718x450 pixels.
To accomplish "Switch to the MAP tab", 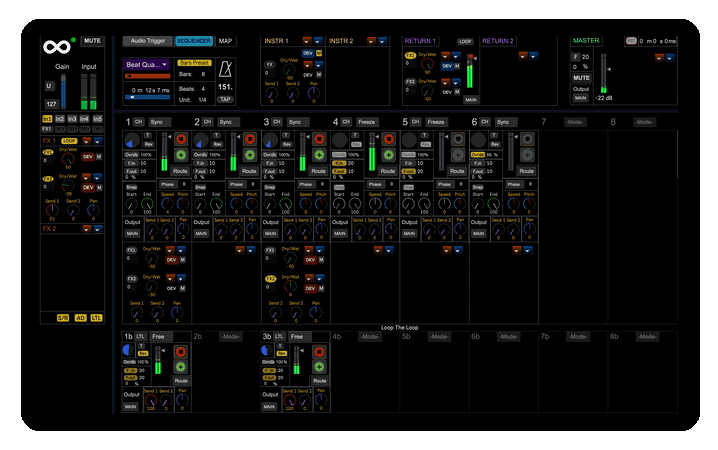I will 225,41.
